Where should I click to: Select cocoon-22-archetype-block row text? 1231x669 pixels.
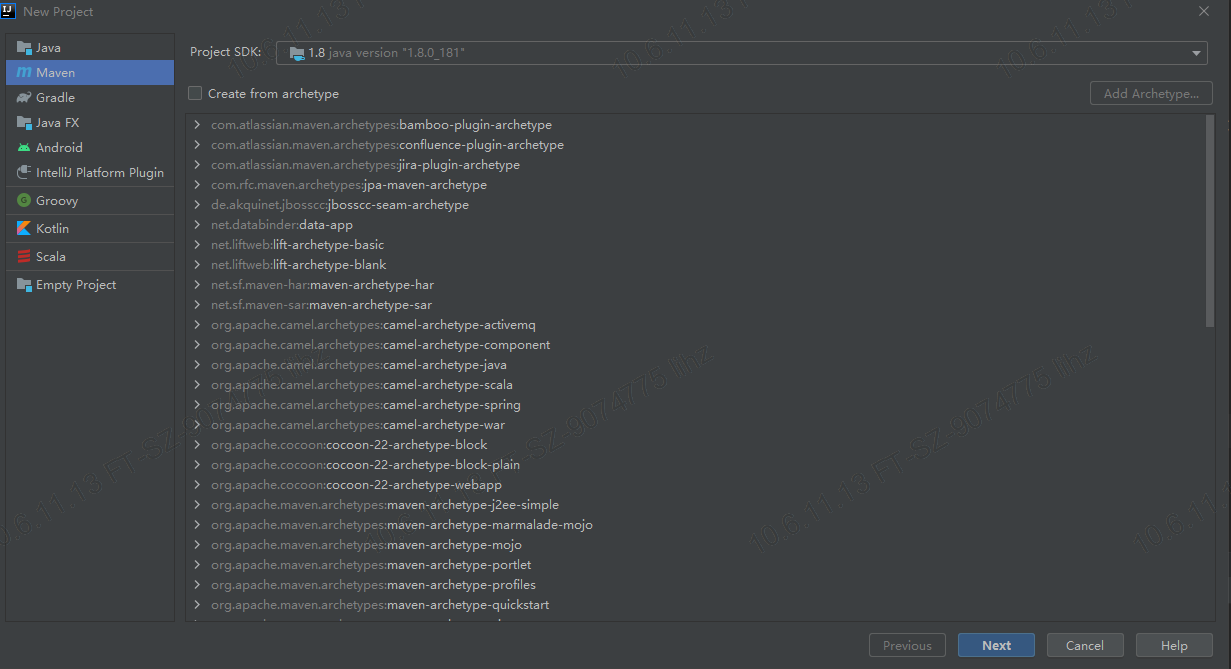pyautogui.click(x=349, y=445)
